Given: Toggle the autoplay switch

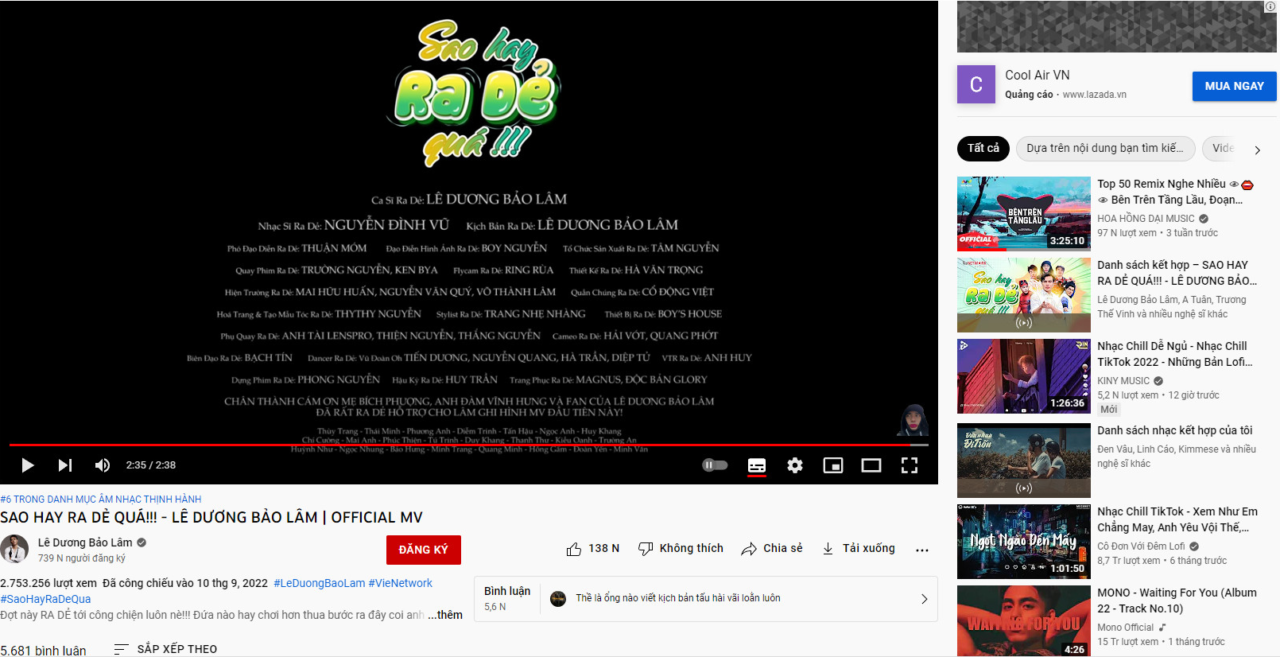Looking at the screenshot, I should click(x=714, y=465).
